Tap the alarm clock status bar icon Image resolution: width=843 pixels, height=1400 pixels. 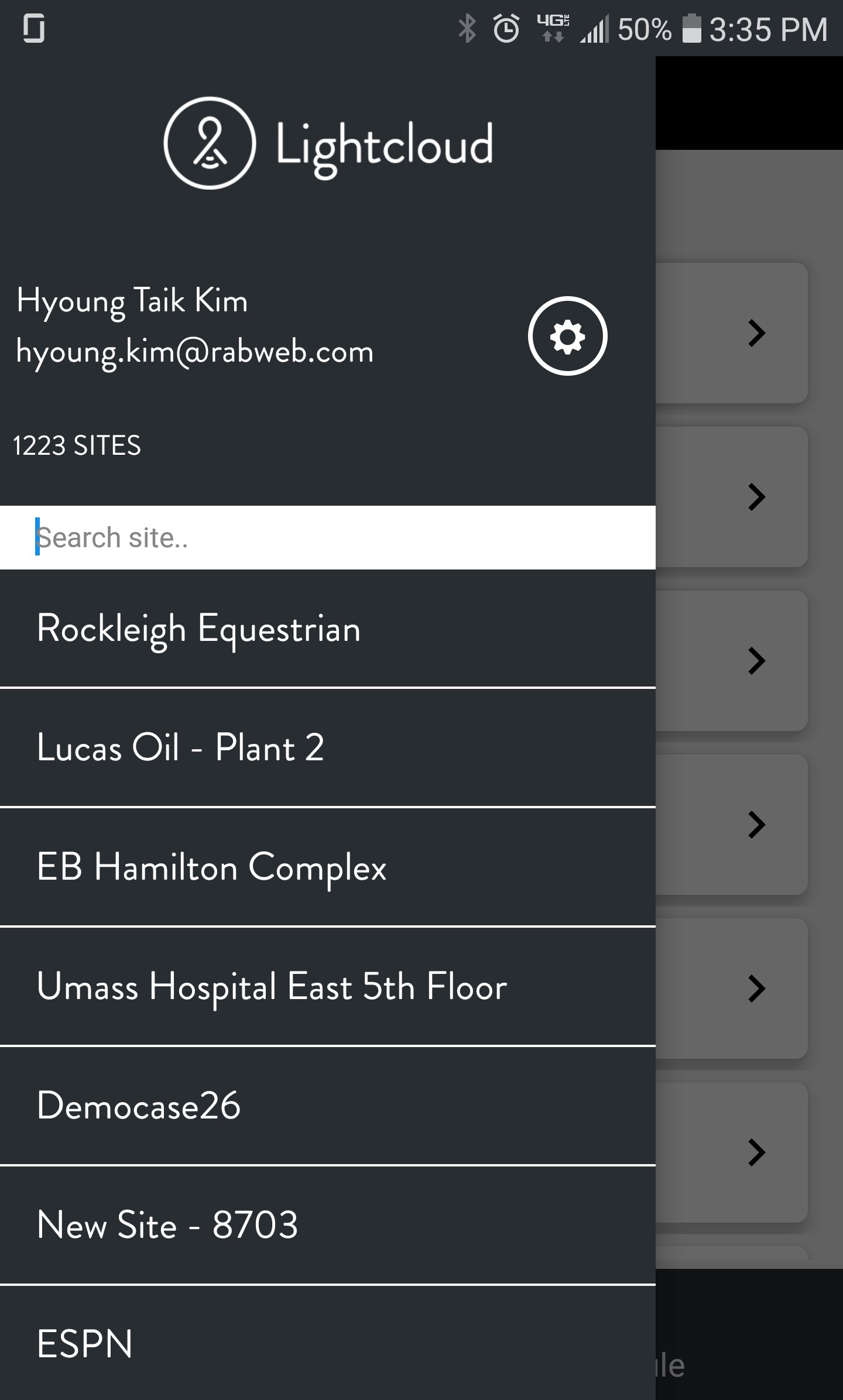[505, 28]
